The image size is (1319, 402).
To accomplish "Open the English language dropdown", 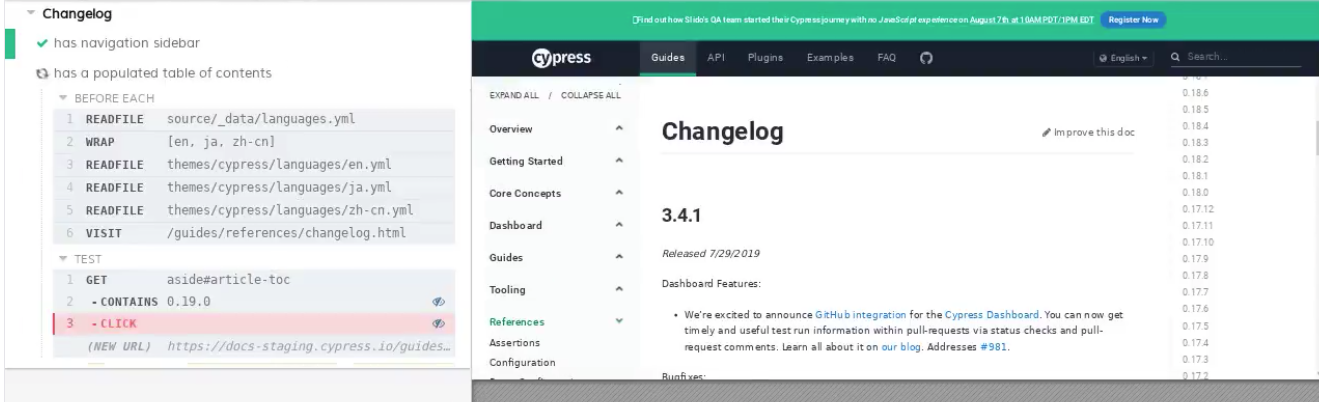I will 1124,58.
